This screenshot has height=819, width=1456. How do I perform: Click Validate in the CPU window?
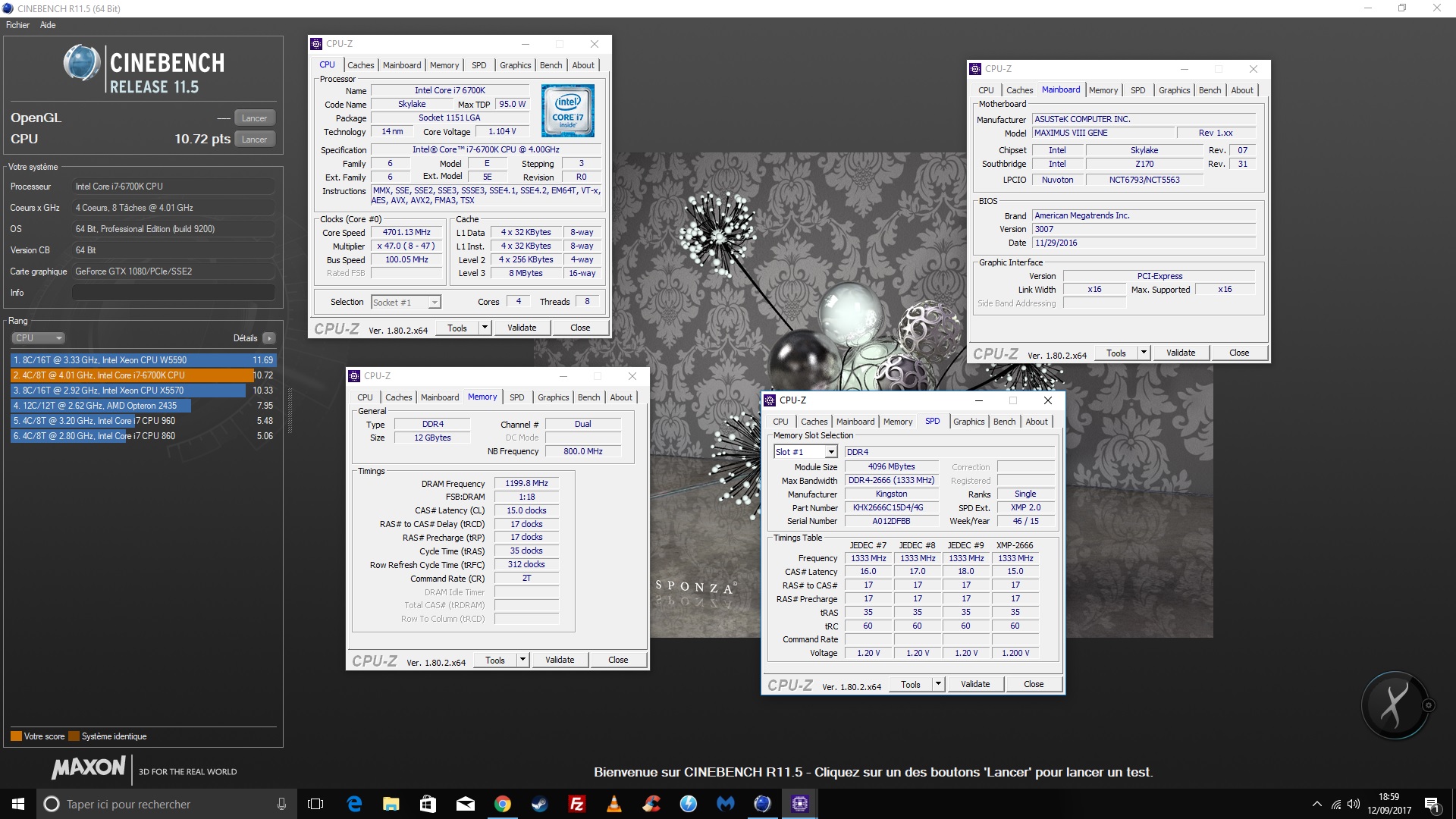coord(522,328)
